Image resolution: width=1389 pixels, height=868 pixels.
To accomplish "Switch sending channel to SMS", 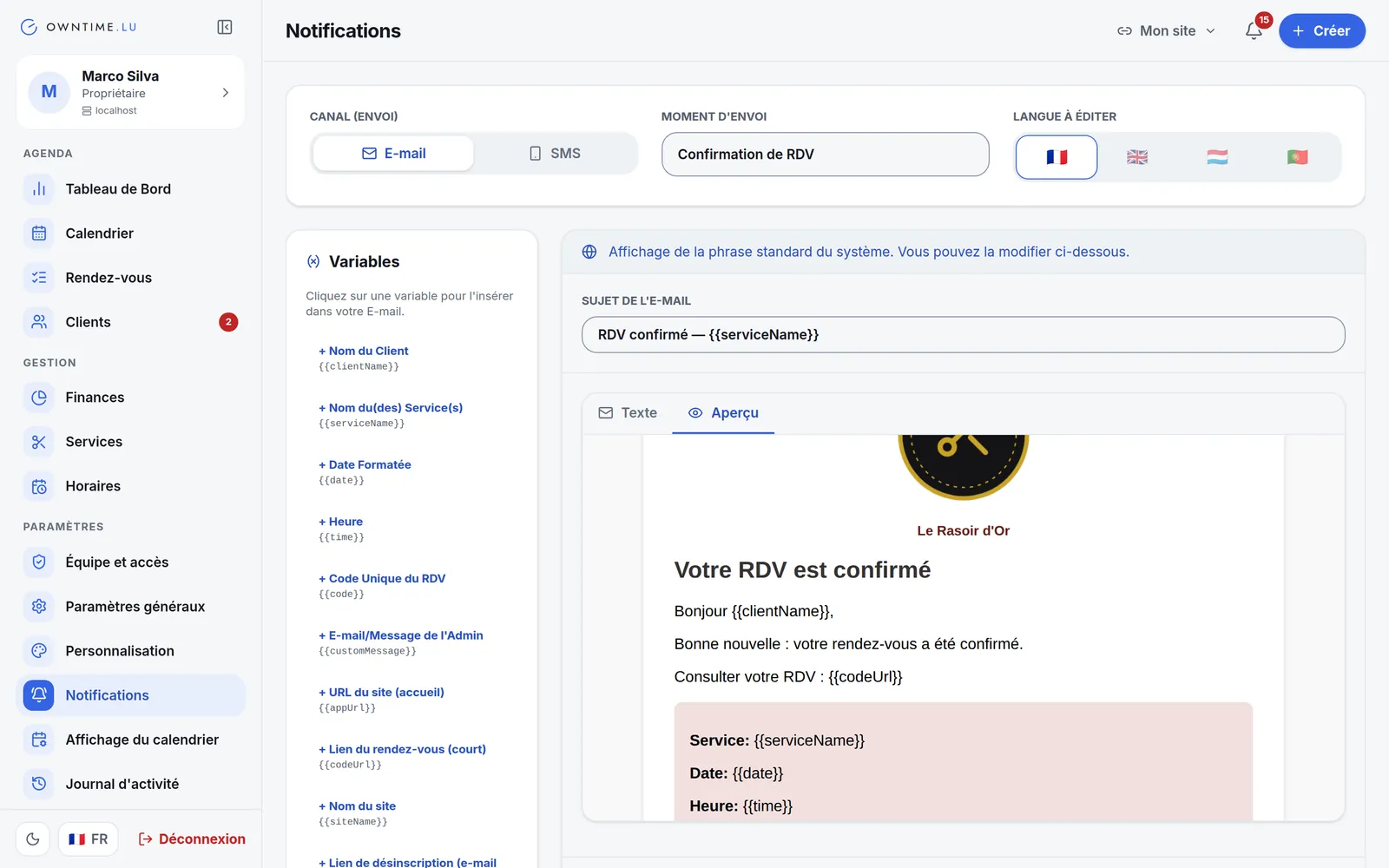I will pos(555,154).
